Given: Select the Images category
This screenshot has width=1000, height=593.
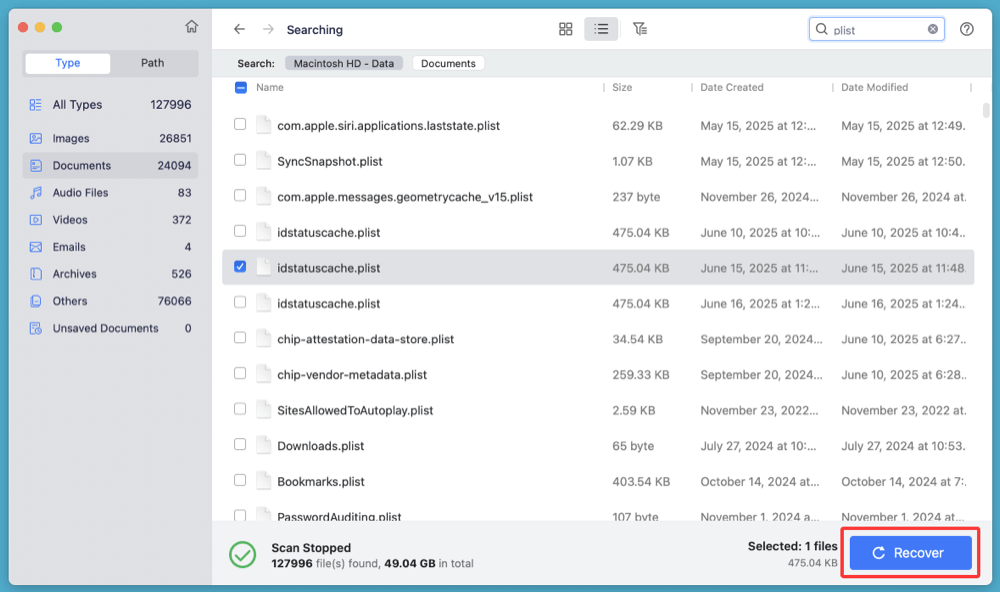Looking at the screenshot, I should (69, 138).
